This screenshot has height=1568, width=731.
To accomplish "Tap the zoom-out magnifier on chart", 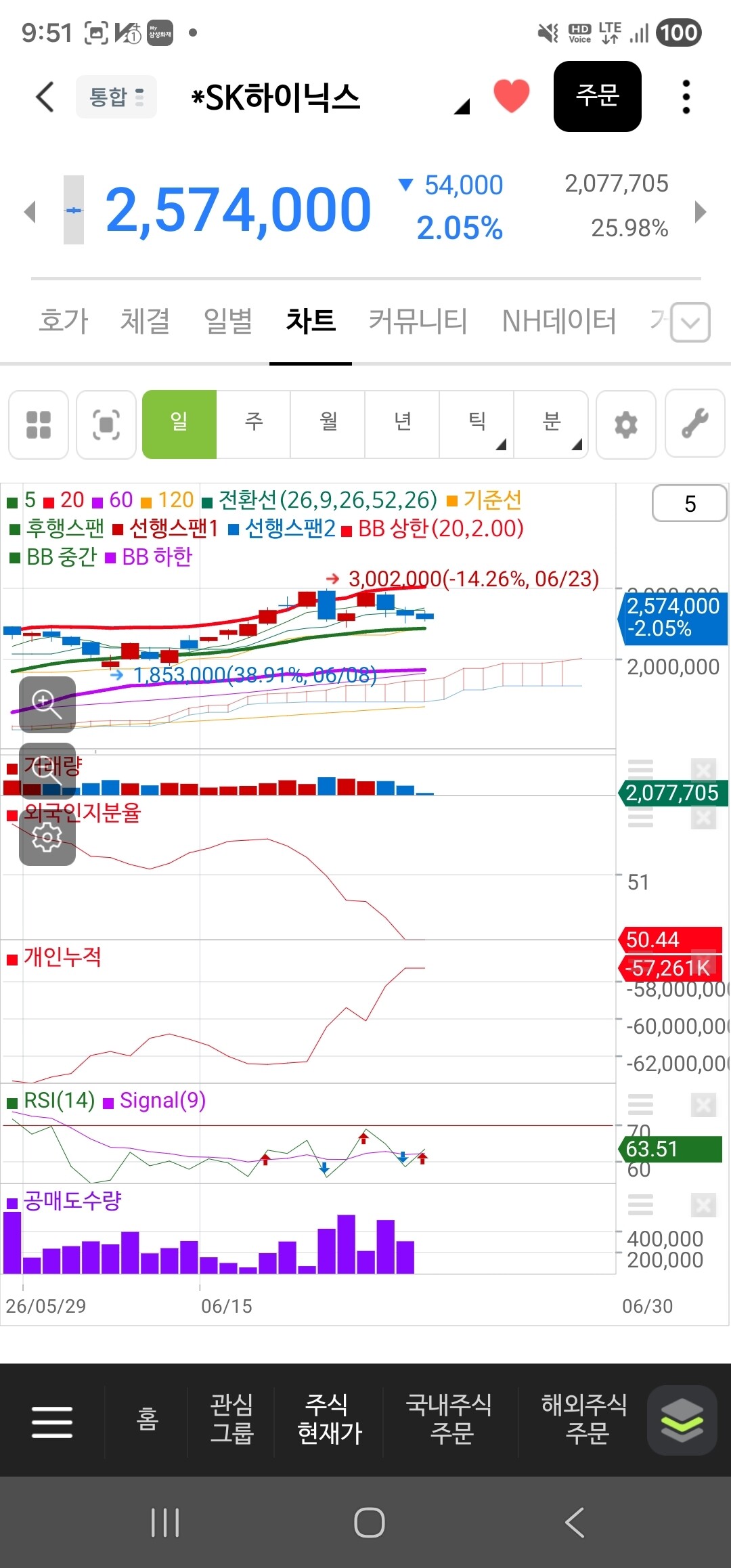I will 47,770.
